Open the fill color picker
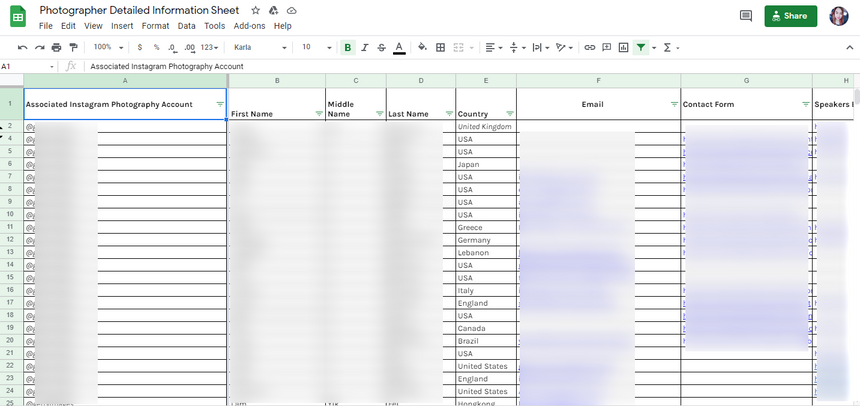Image resolution: width=860 pixels, height=406 pixels. point(422,47)
